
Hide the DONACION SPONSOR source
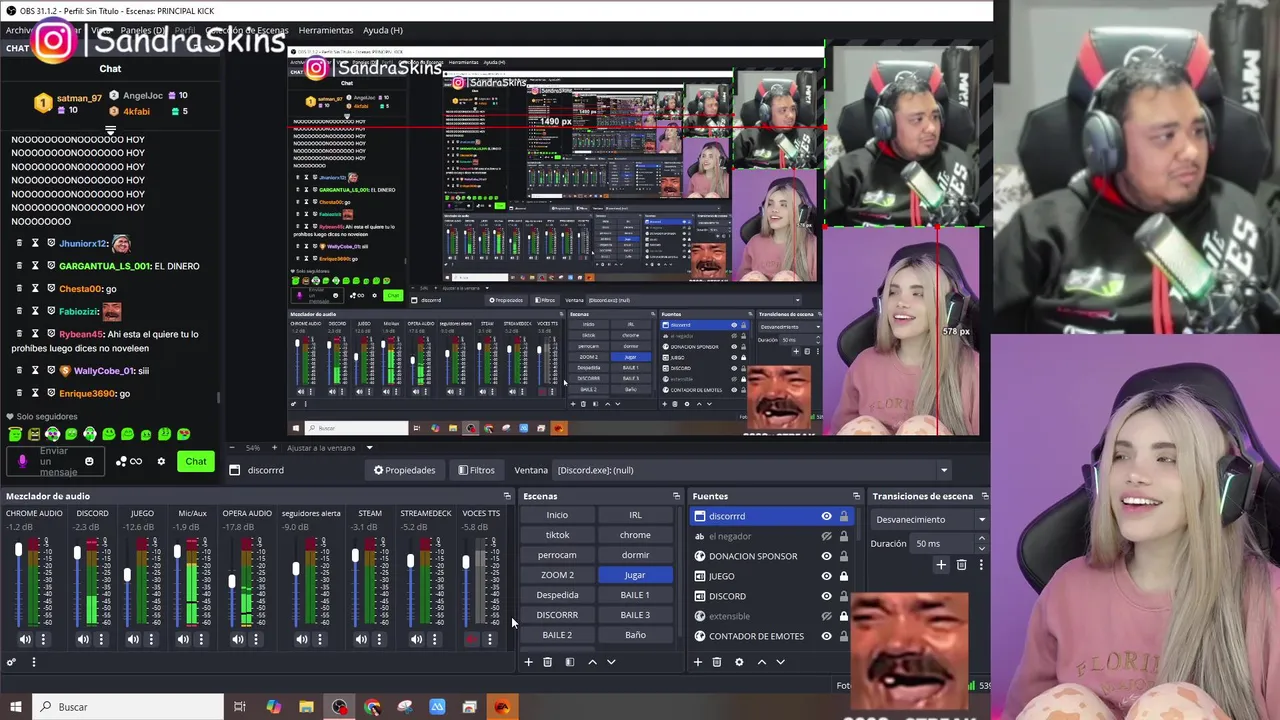click(x=826, y=556)
